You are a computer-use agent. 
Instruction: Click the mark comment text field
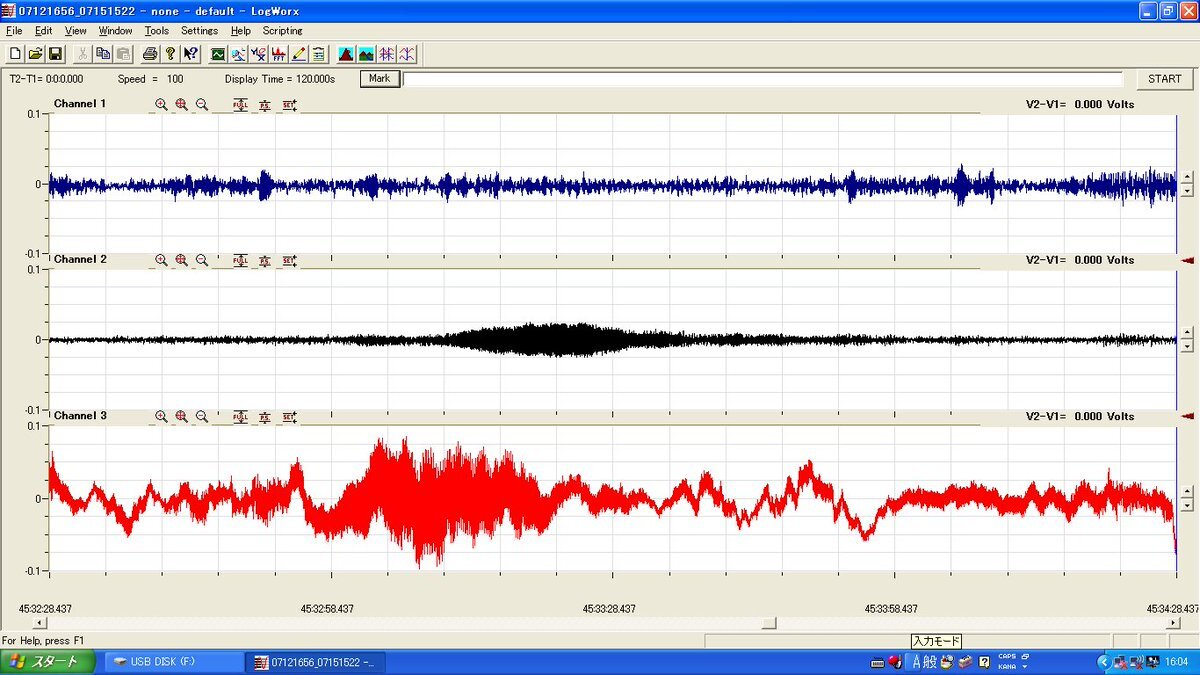(762, 79)
